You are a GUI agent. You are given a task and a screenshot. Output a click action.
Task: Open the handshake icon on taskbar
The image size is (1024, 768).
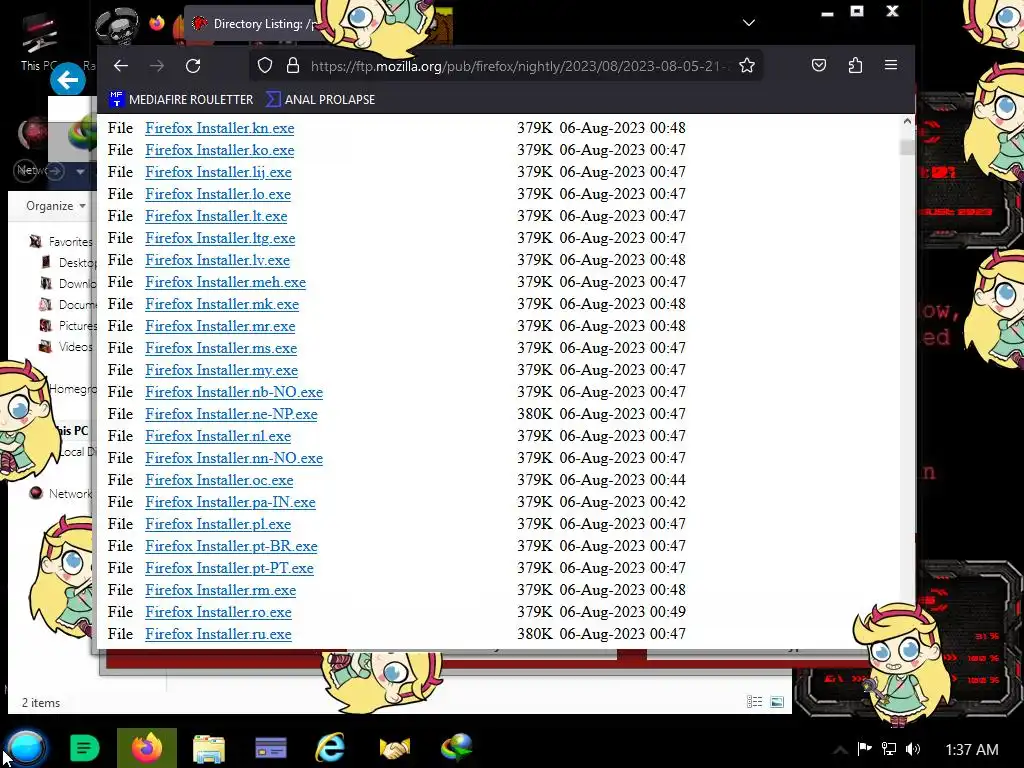coord(394,748)
